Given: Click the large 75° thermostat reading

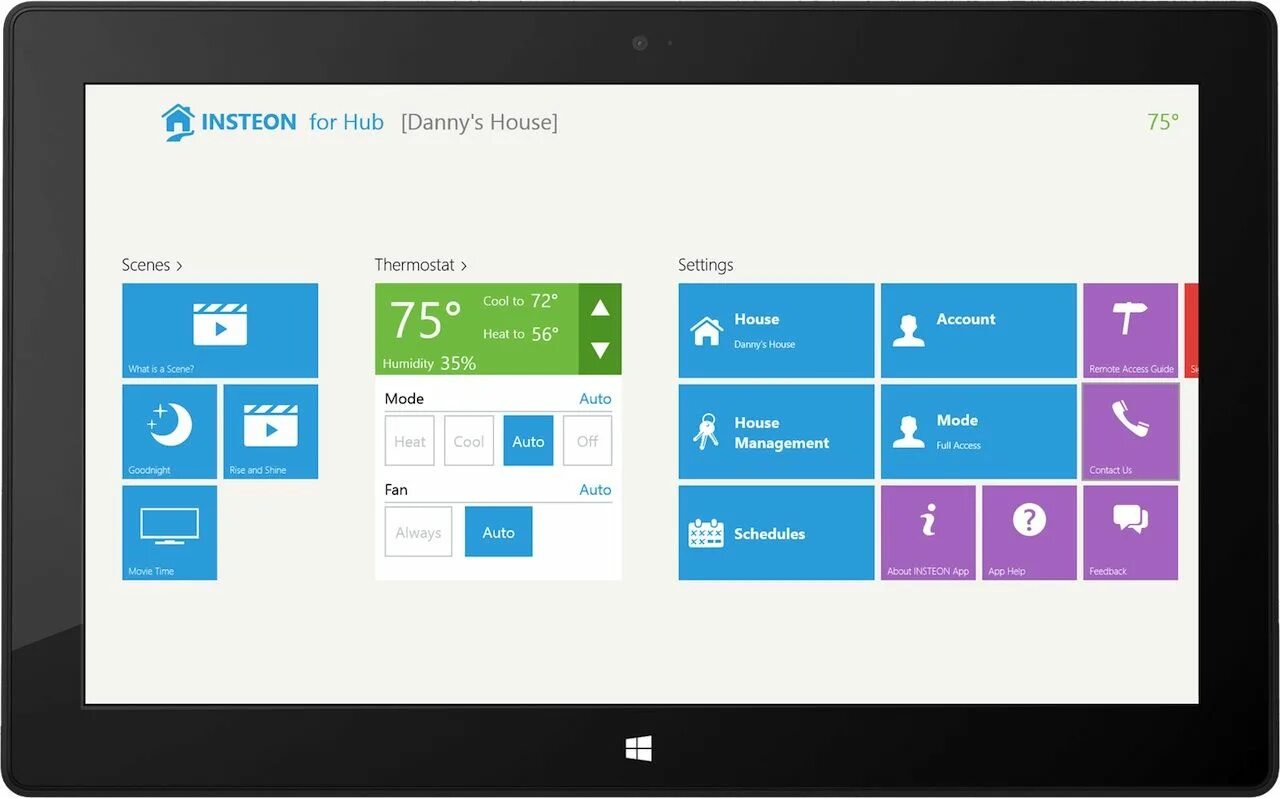Looking at the screenshot, I should coord(426,320).
